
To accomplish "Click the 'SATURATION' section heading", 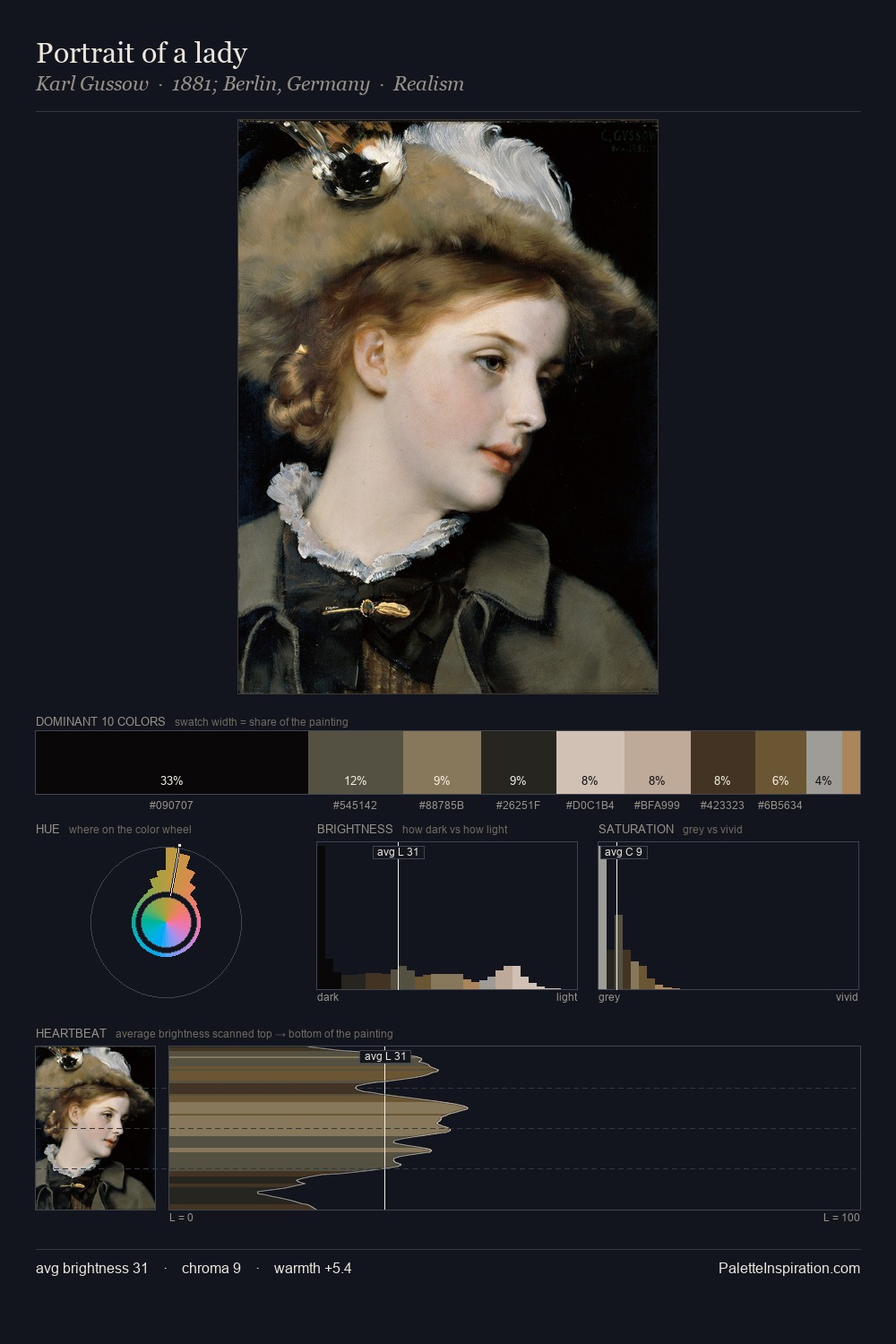I will 636,829.
